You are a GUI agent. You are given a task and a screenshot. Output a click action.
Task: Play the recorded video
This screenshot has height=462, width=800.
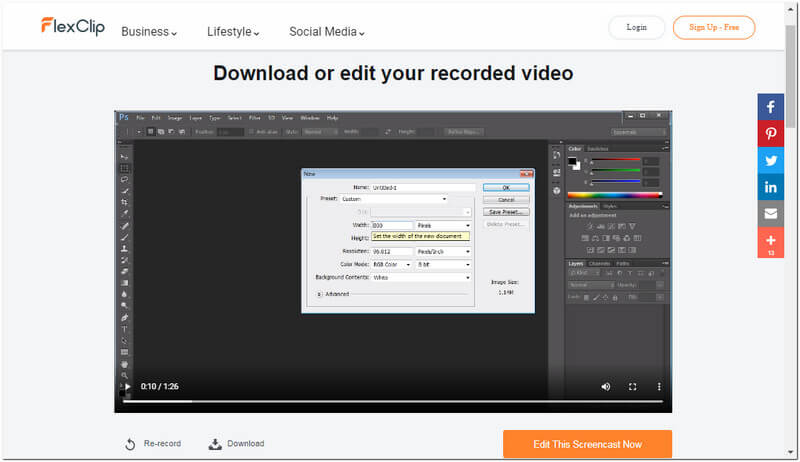click(x=128, y=387)
